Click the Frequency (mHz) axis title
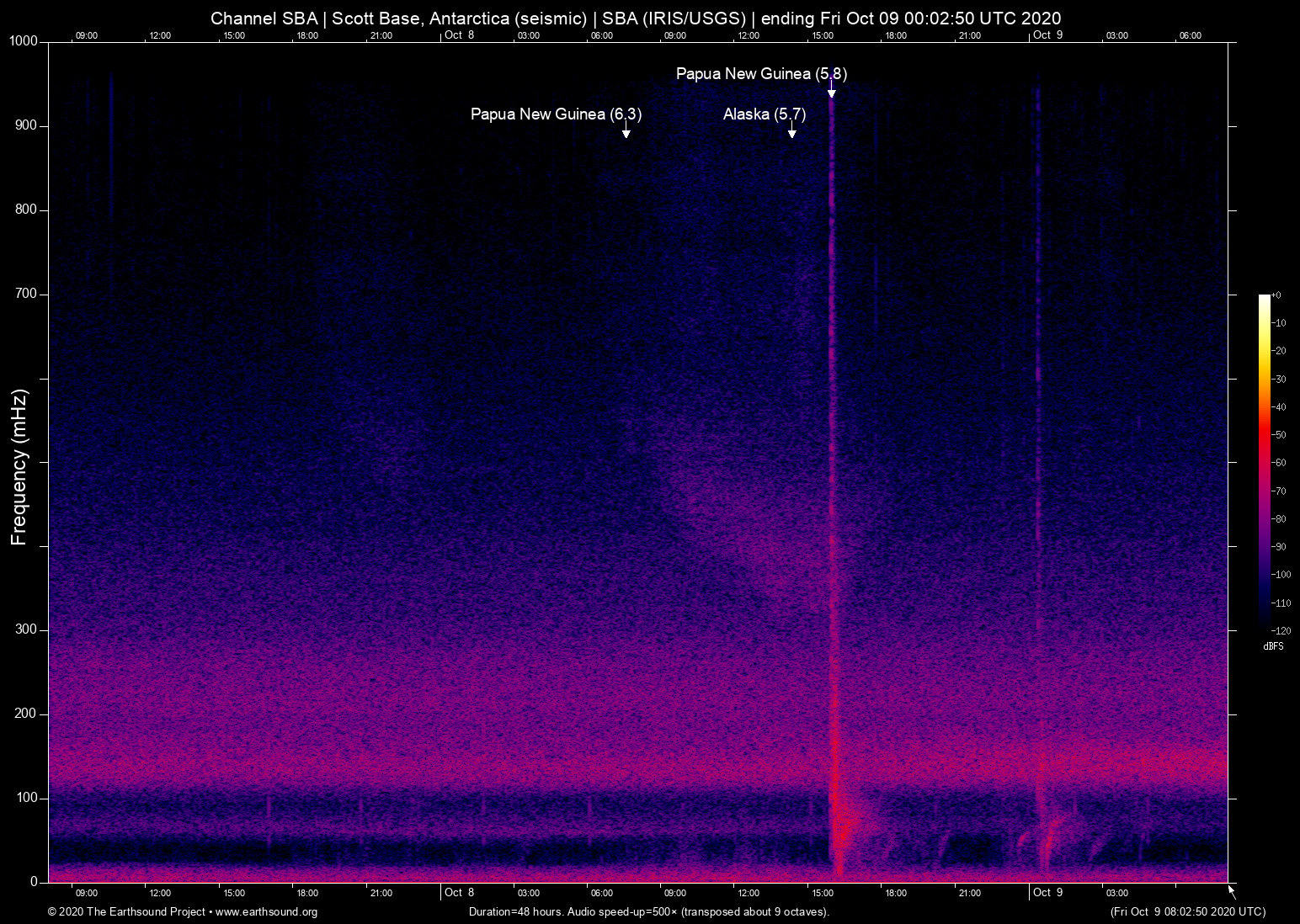Screen dimensions: 1300x924 [x=19, y=467]
